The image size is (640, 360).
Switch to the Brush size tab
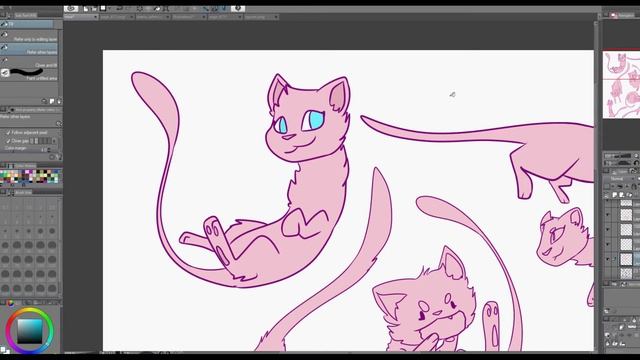tap(23, 193)
